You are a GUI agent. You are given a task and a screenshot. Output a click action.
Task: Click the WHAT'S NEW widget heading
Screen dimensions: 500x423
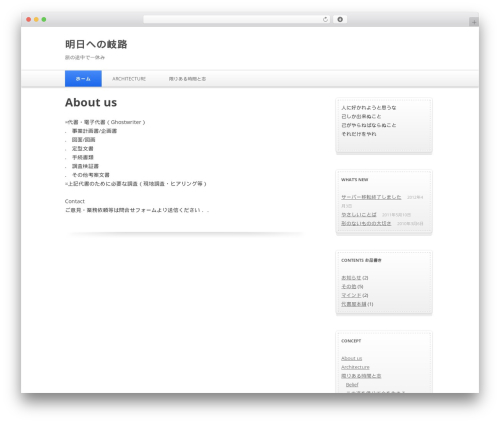coord(354,179)
